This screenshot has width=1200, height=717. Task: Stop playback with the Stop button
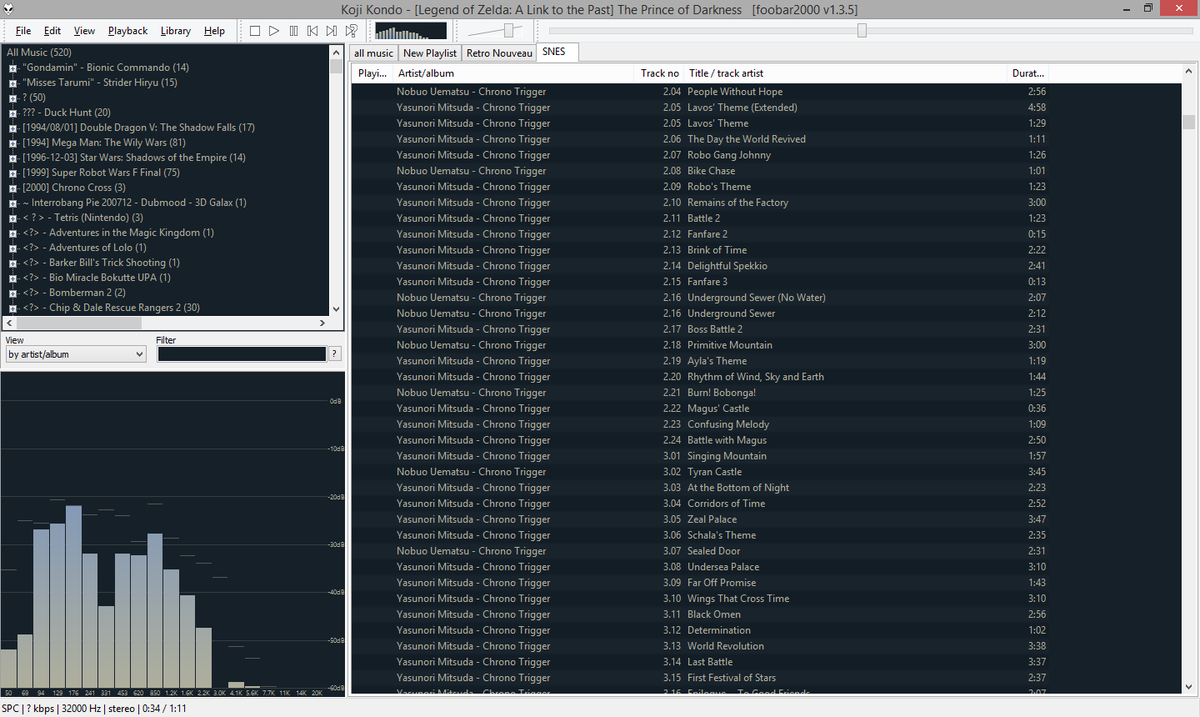[x=255, y=31]
